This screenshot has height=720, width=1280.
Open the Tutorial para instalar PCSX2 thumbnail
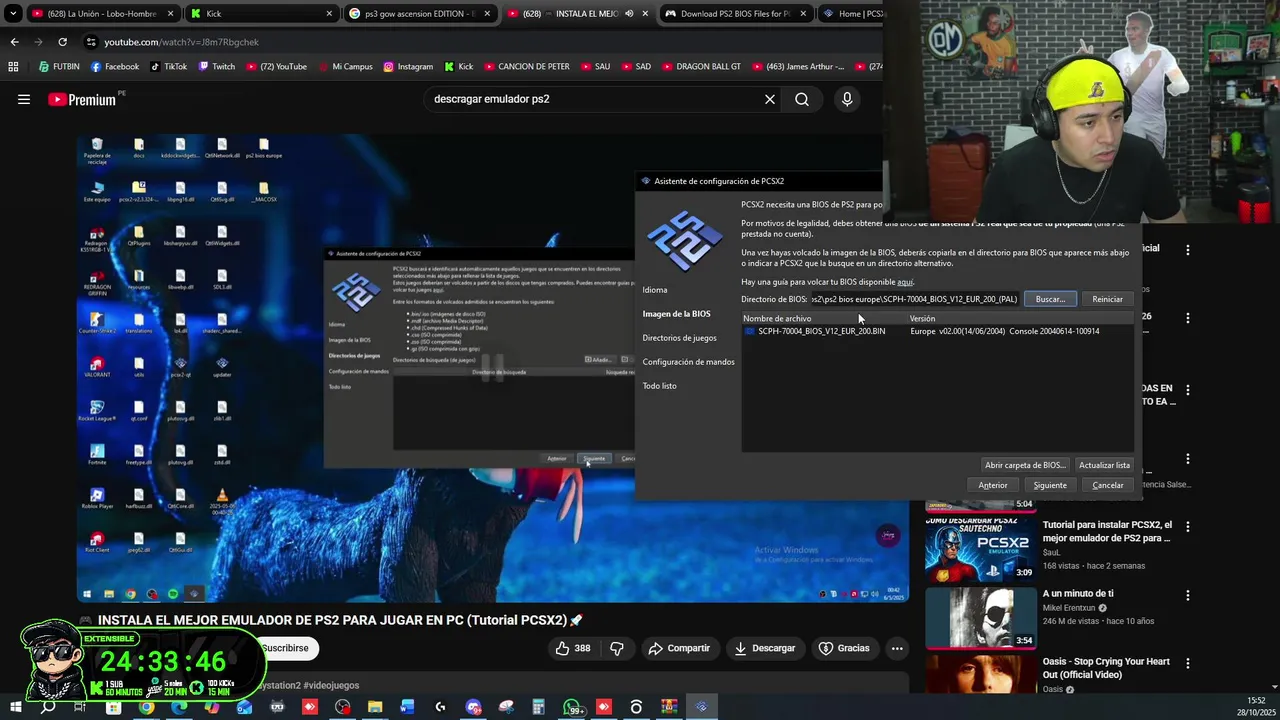979,550
